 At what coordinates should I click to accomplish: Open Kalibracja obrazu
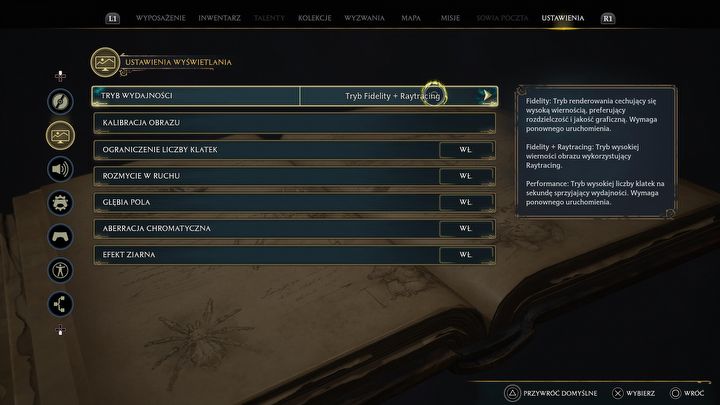[x=294, y=123]
